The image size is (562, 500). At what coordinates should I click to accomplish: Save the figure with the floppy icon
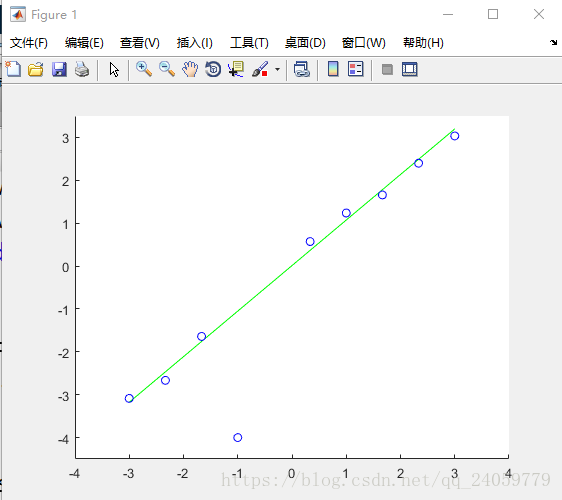[59, 69]
